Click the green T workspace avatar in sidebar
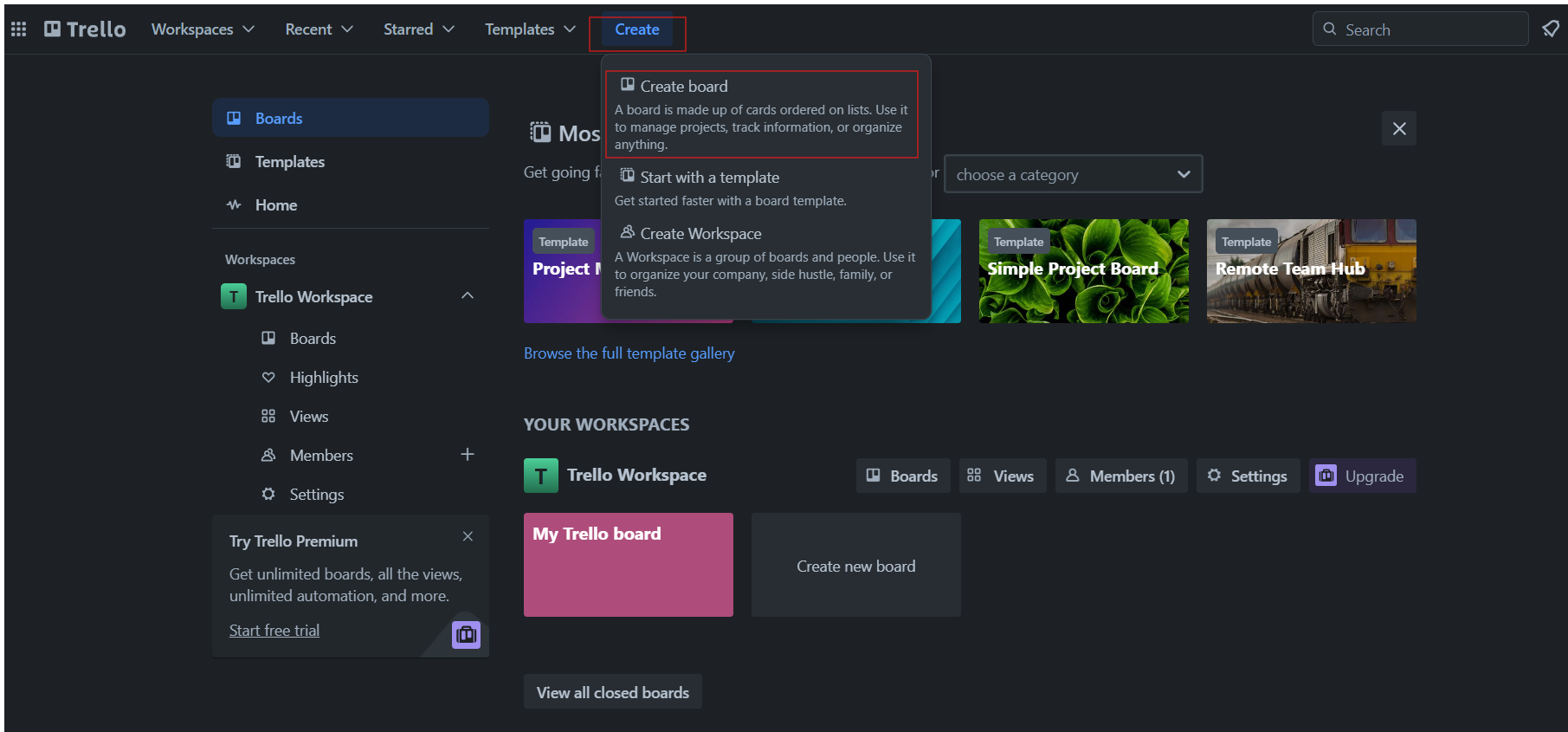The height and width of the screenshot is (732, 1568). 234,296
